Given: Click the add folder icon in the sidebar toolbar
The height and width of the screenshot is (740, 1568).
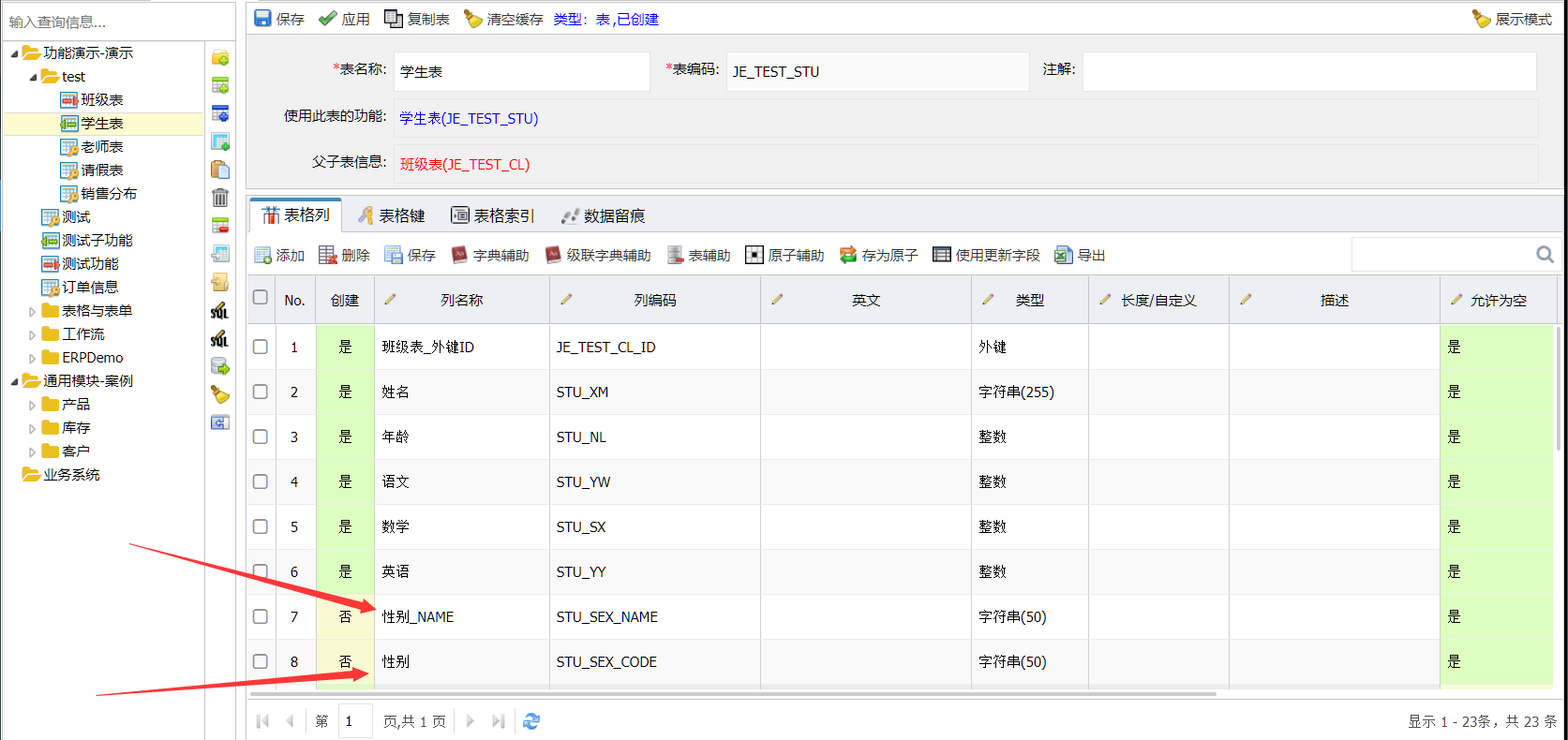Looking at the screenshot, I should click(220, 58).
